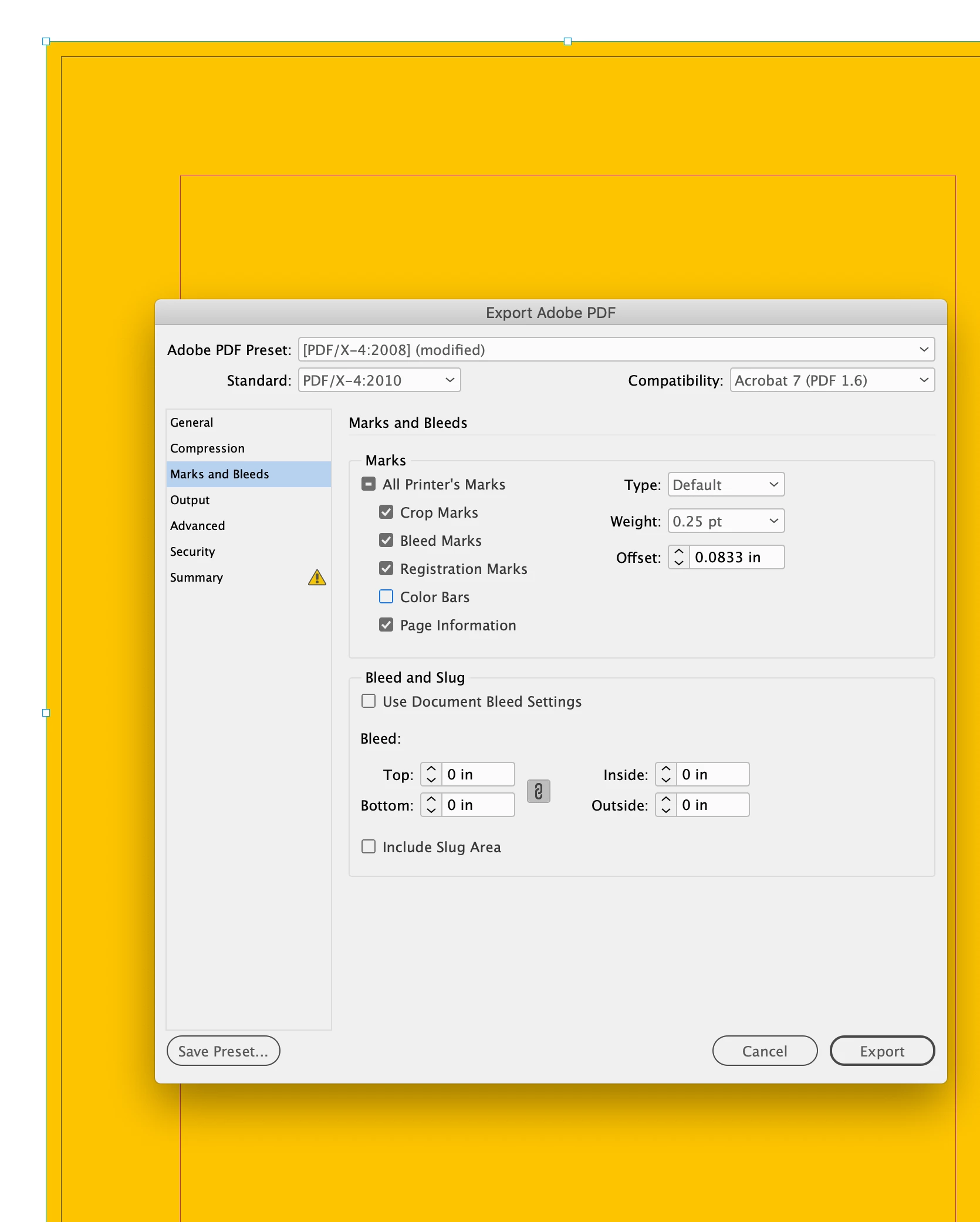Image resolution: width=980 pixels, height=1222 pixels.
Task: Click top-left selection handle on canvas
Action: click(x=46, y=42)
